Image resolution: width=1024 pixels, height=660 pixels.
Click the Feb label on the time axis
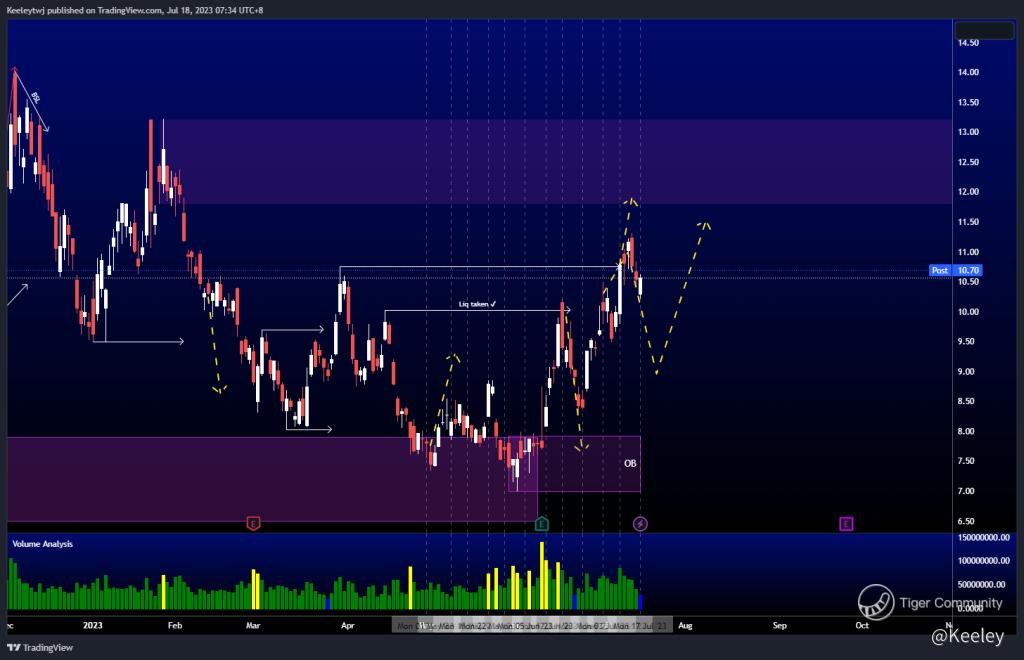(x=174, y=625)
